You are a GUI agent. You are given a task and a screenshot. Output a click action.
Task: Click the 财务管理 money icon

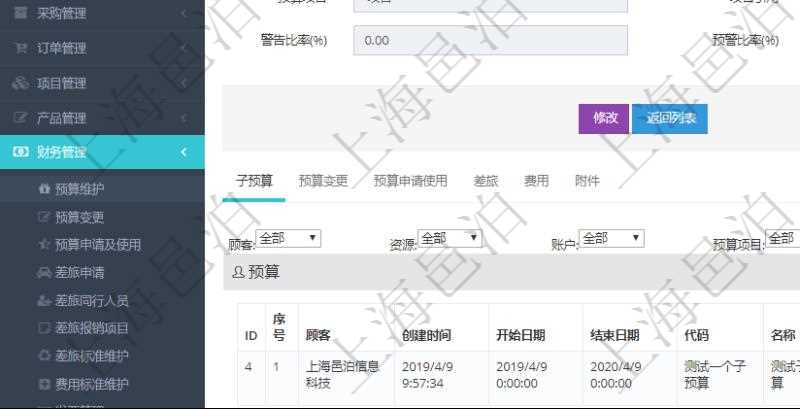tap(20, 152)
